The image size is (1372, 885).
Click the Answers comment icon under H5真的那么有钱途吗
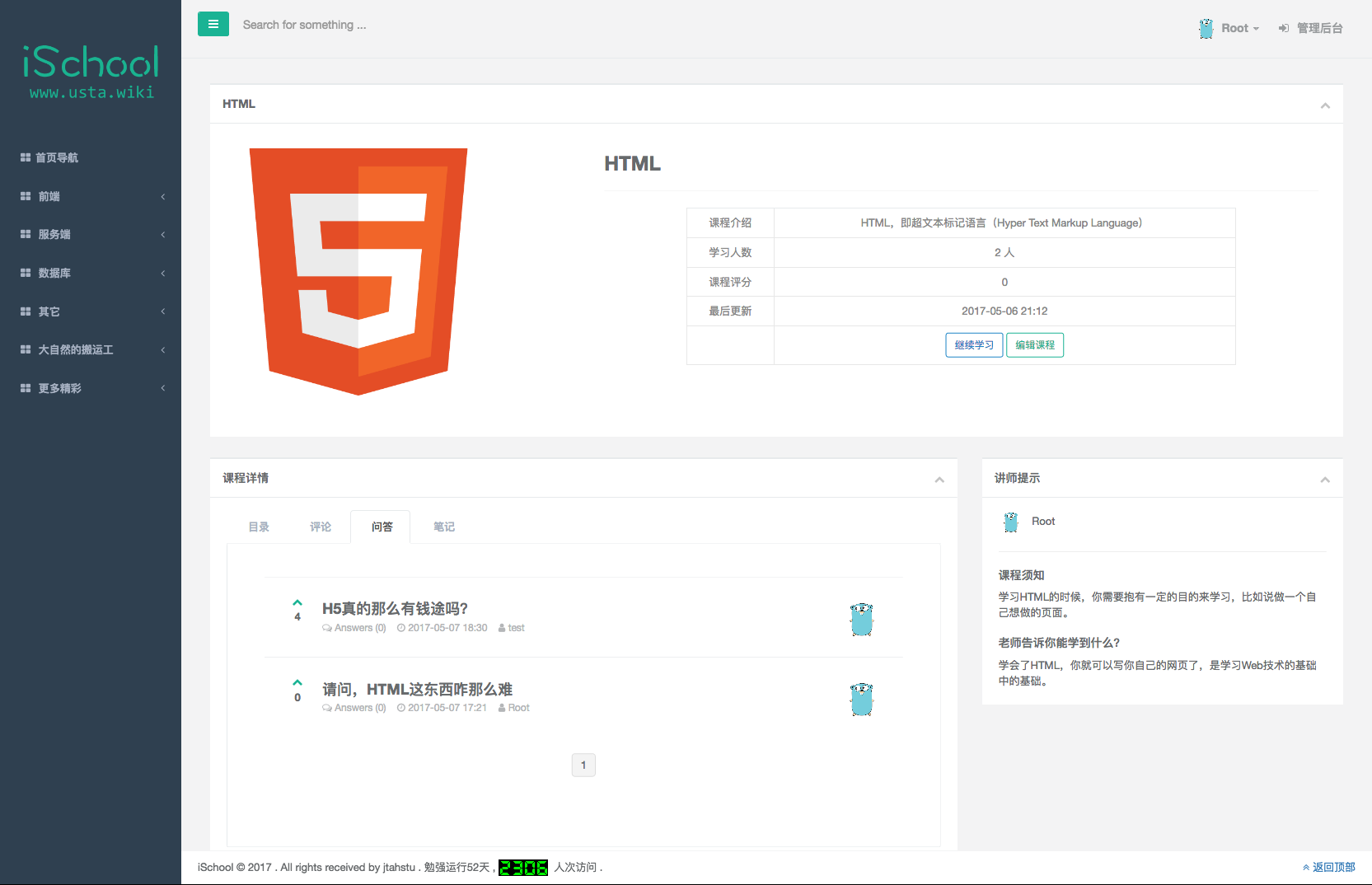(x=327, y=628)
